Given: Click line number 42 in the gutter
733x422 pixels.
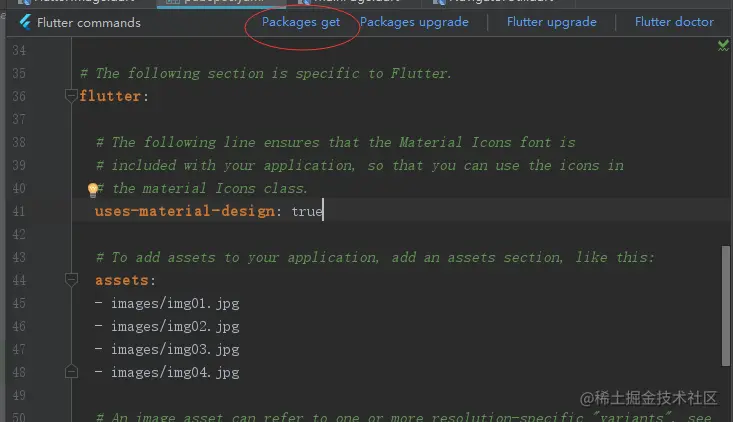Looking at the screenshot, I should 19,234.
